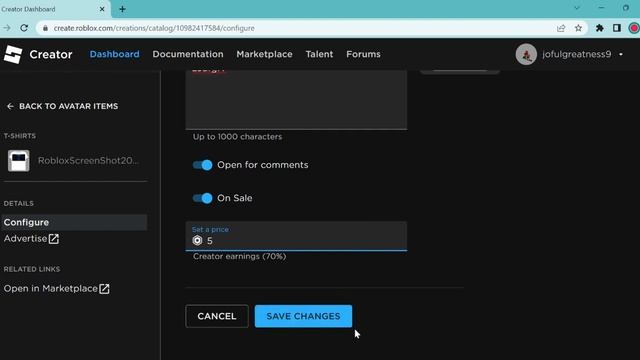Open the Forums nav item

(363, 54)
